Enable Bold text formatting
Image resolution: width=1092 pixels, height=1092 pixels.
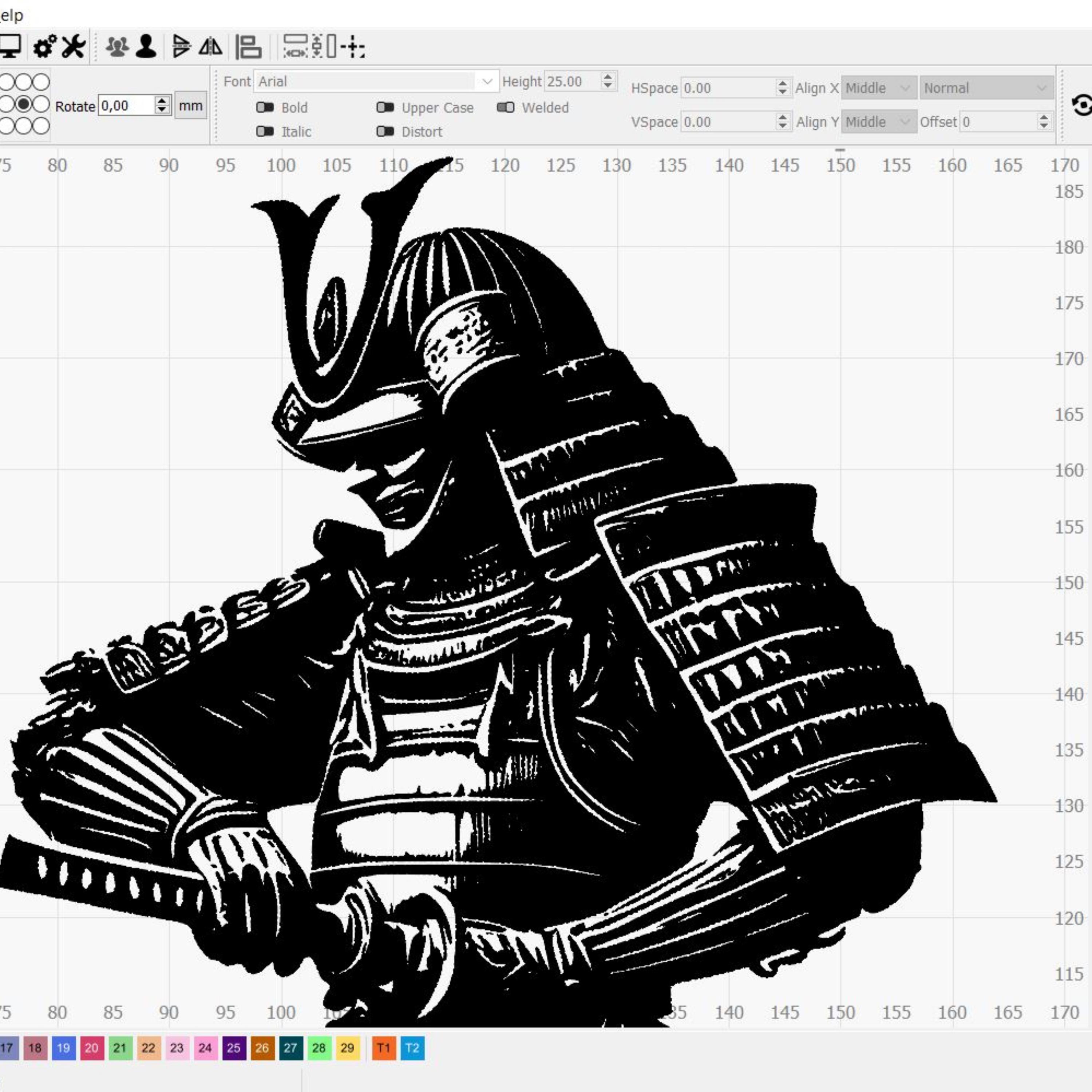[x=266, y=108]
